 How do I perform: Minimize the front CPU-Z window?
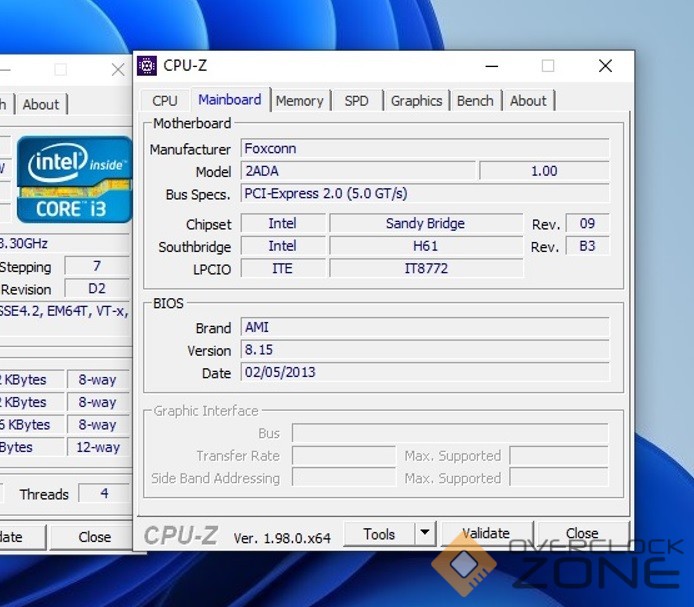(491, 66)
